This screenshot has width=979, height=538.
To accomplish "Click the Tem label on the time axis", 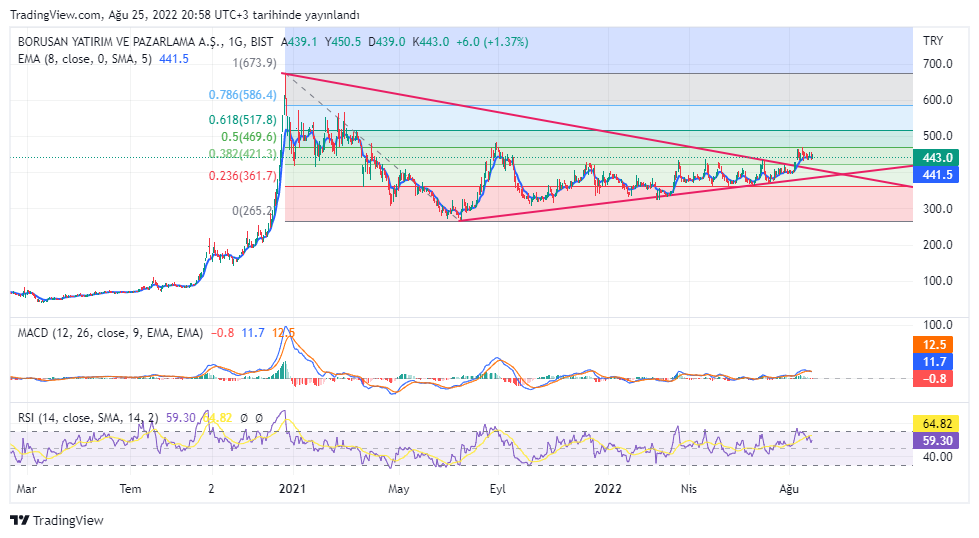I will pyautogui.click(x=130, y=489).
